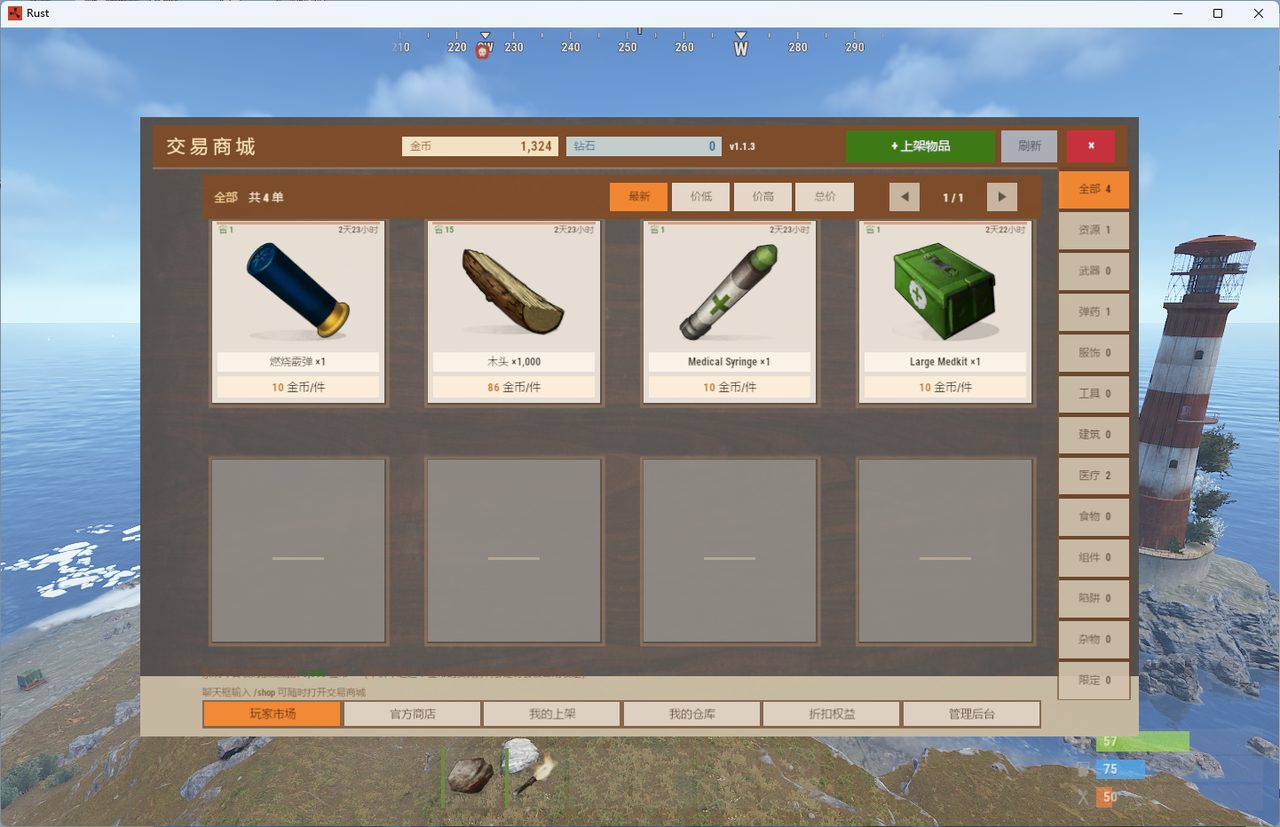The width and height of the screenshot is (1280, 827).
Task: Filter by 工具 category
Action: tap(1094, 394)
